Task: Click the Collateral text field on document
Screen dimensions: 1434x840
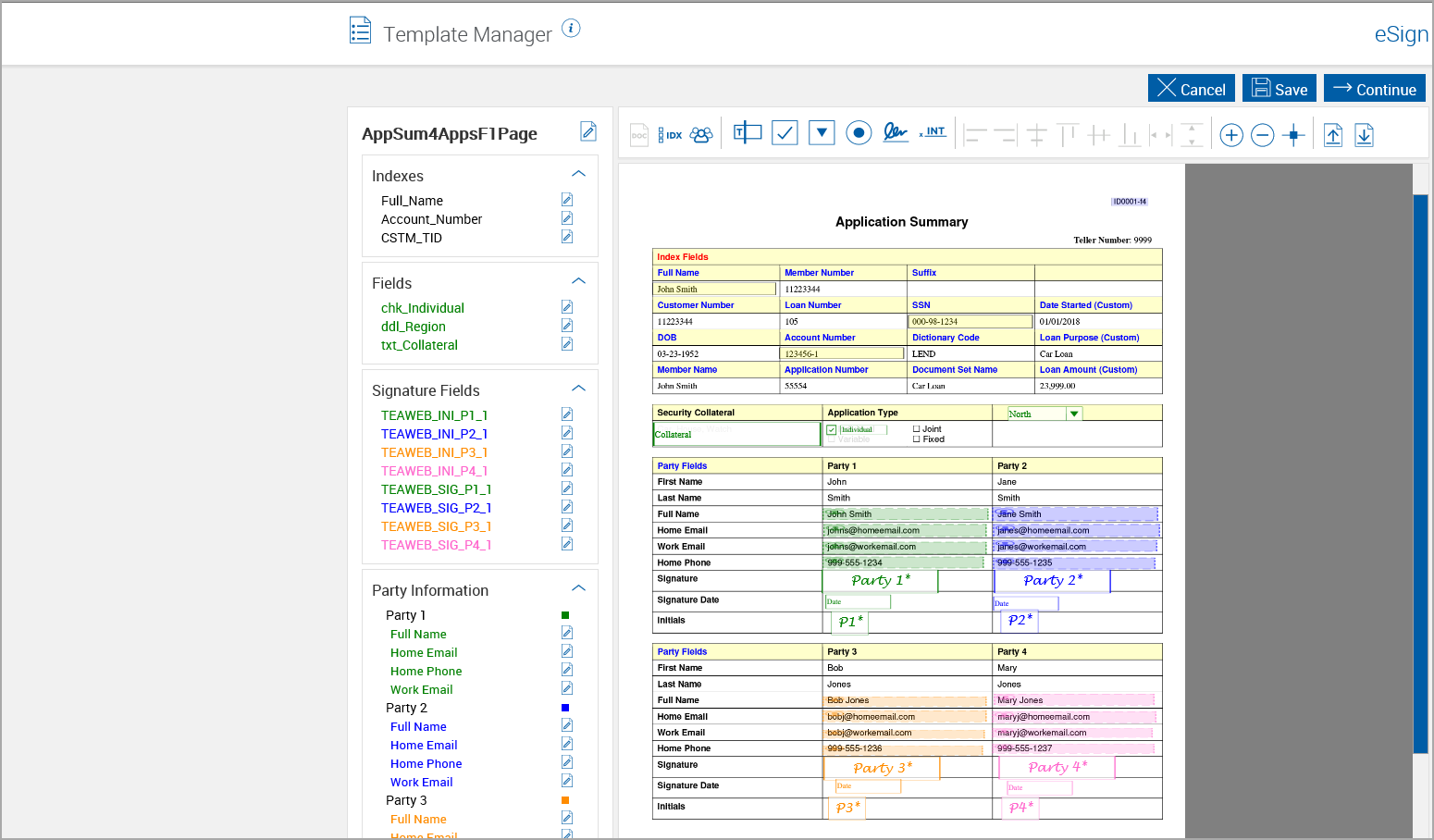Action: tap(736, 434)
